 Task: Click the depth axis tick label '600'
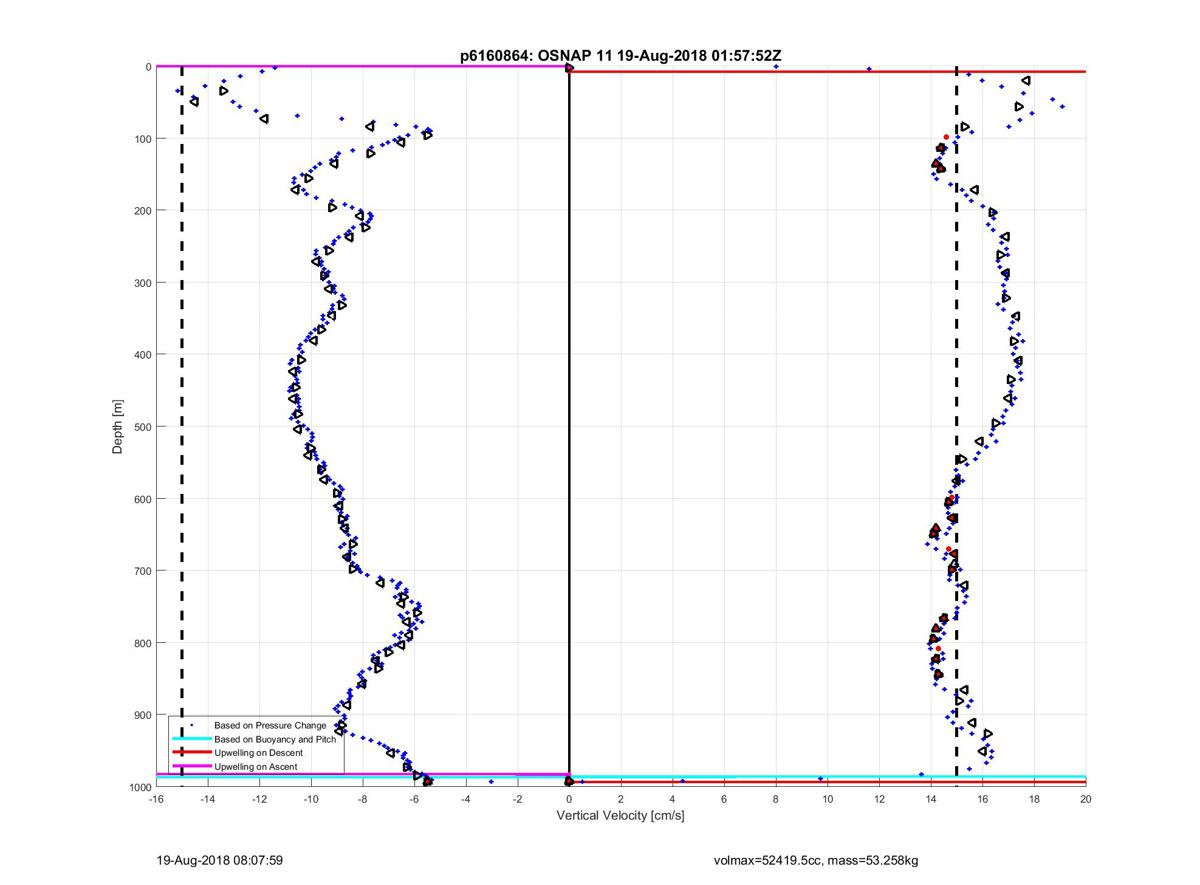141,499
